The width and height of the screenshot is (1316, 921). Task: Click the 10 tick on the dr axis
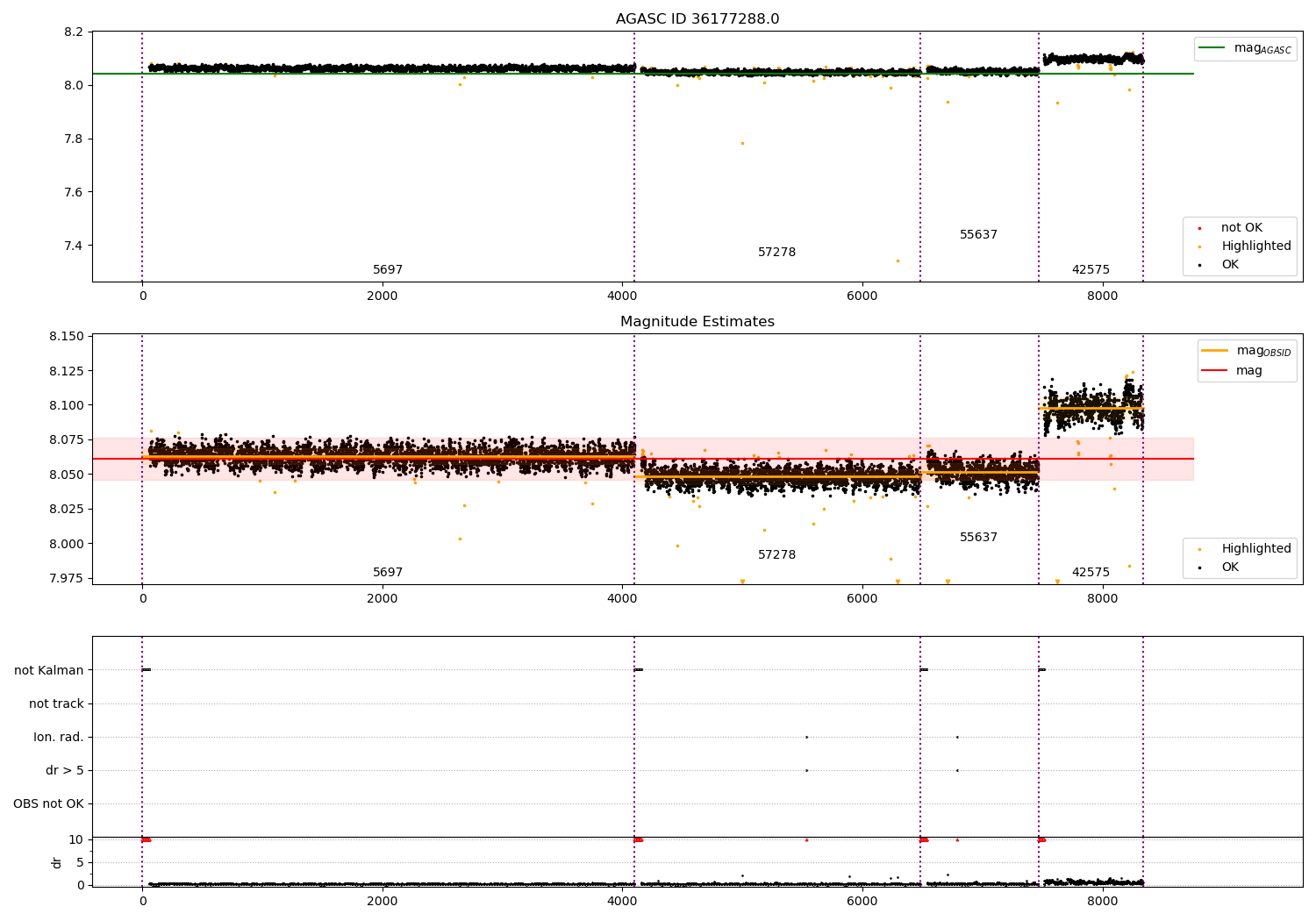pos(76,840)
